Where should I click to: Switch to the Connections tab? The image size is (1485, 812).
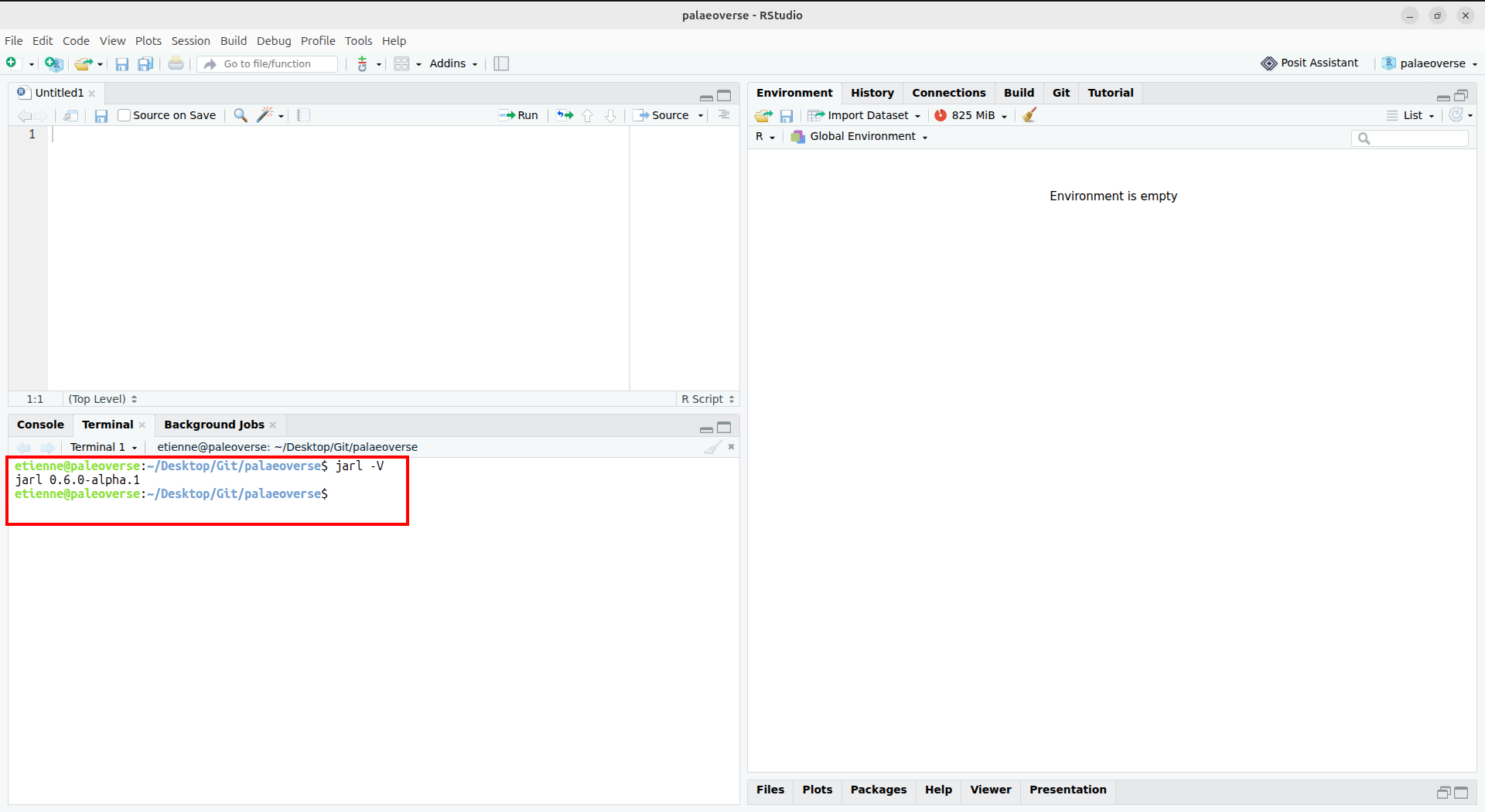tap(949, 93)
